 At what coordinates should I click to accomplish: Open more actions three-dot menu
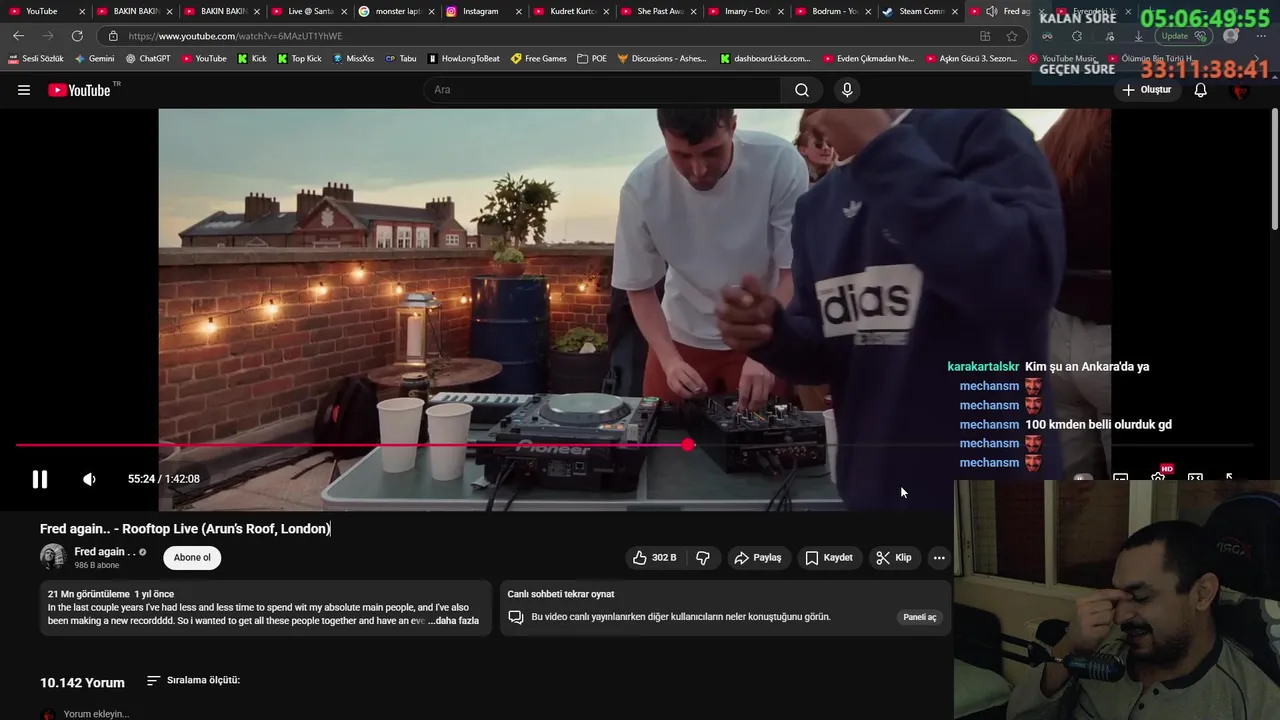(939, 558)
